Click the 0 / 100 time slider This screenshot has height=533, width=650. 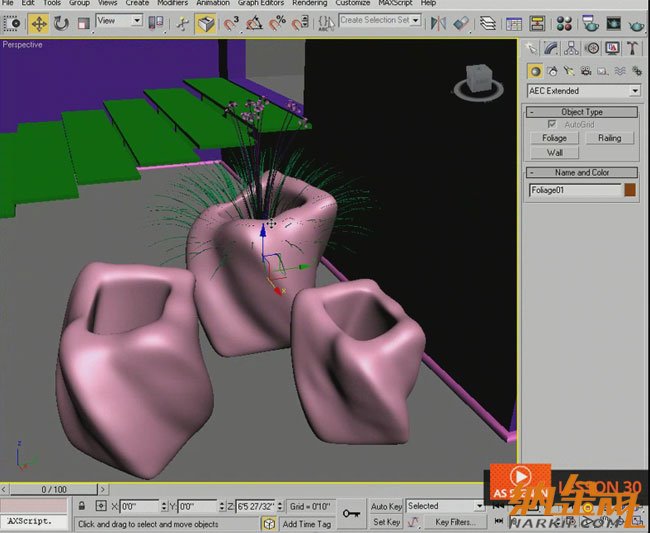click(x=54, y=489)
